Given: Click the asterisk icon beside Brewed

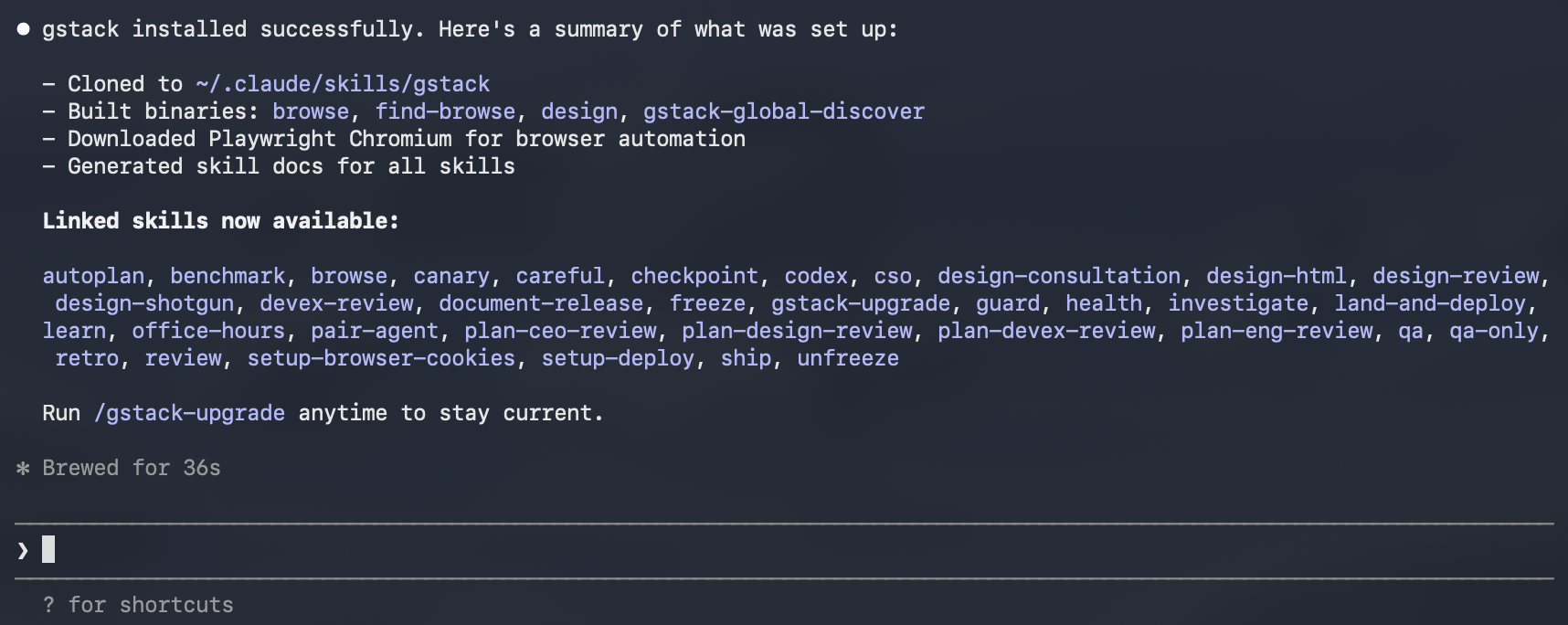Looking at the screenshot, I should click(x=23, y=469).
